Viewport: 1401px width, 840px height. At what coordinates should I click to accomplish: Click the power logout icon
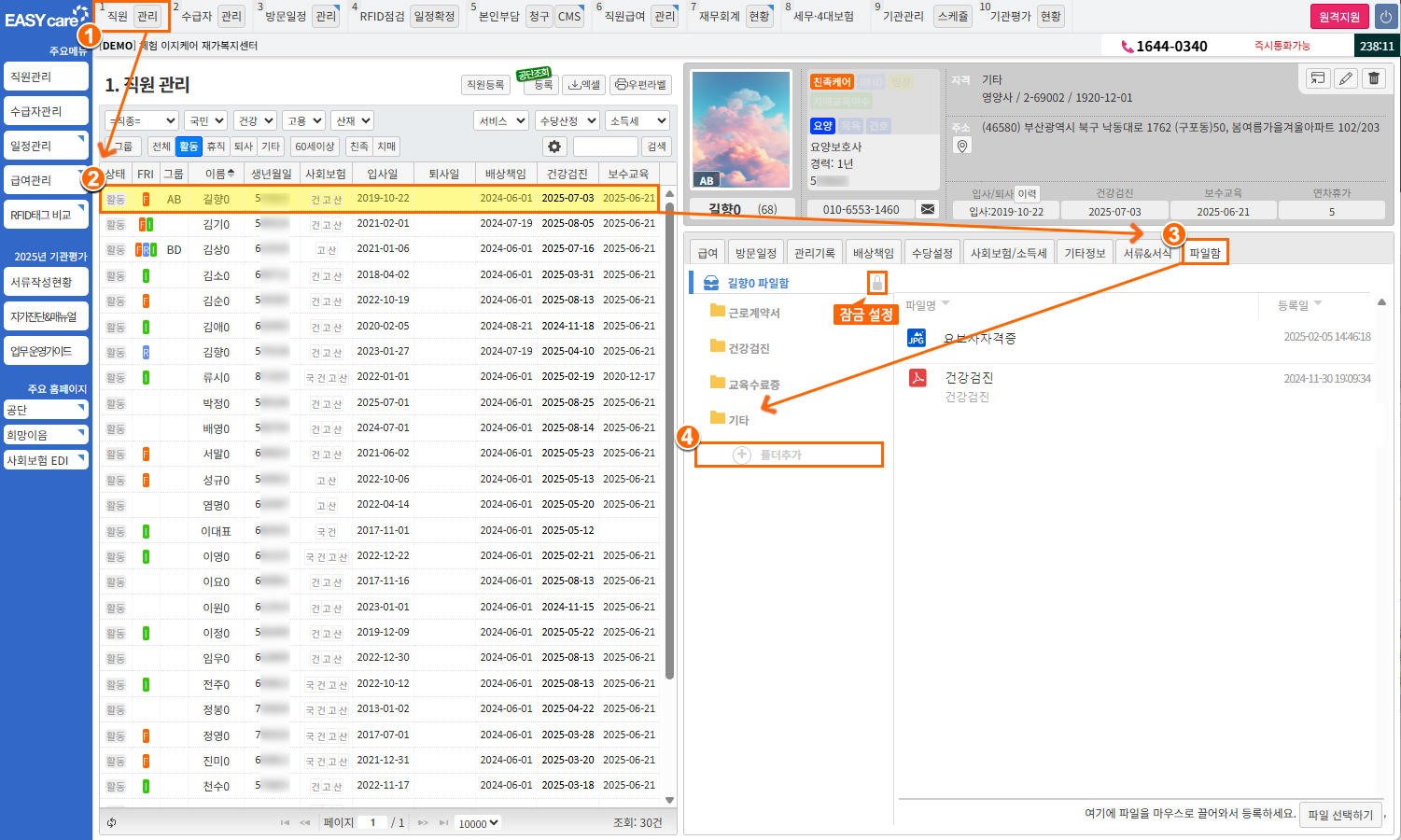(x=1385, y=17)
